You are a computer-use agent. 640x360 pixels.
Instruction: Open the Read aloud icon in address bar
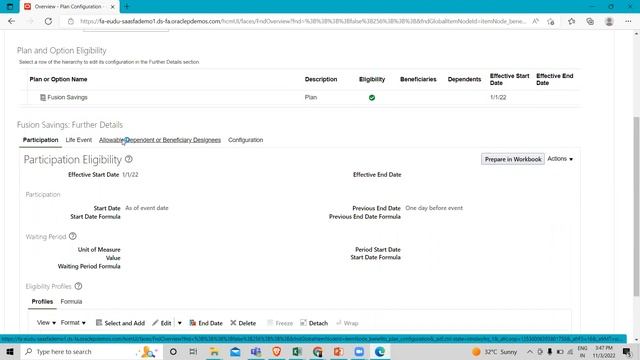tap(536, 21)
